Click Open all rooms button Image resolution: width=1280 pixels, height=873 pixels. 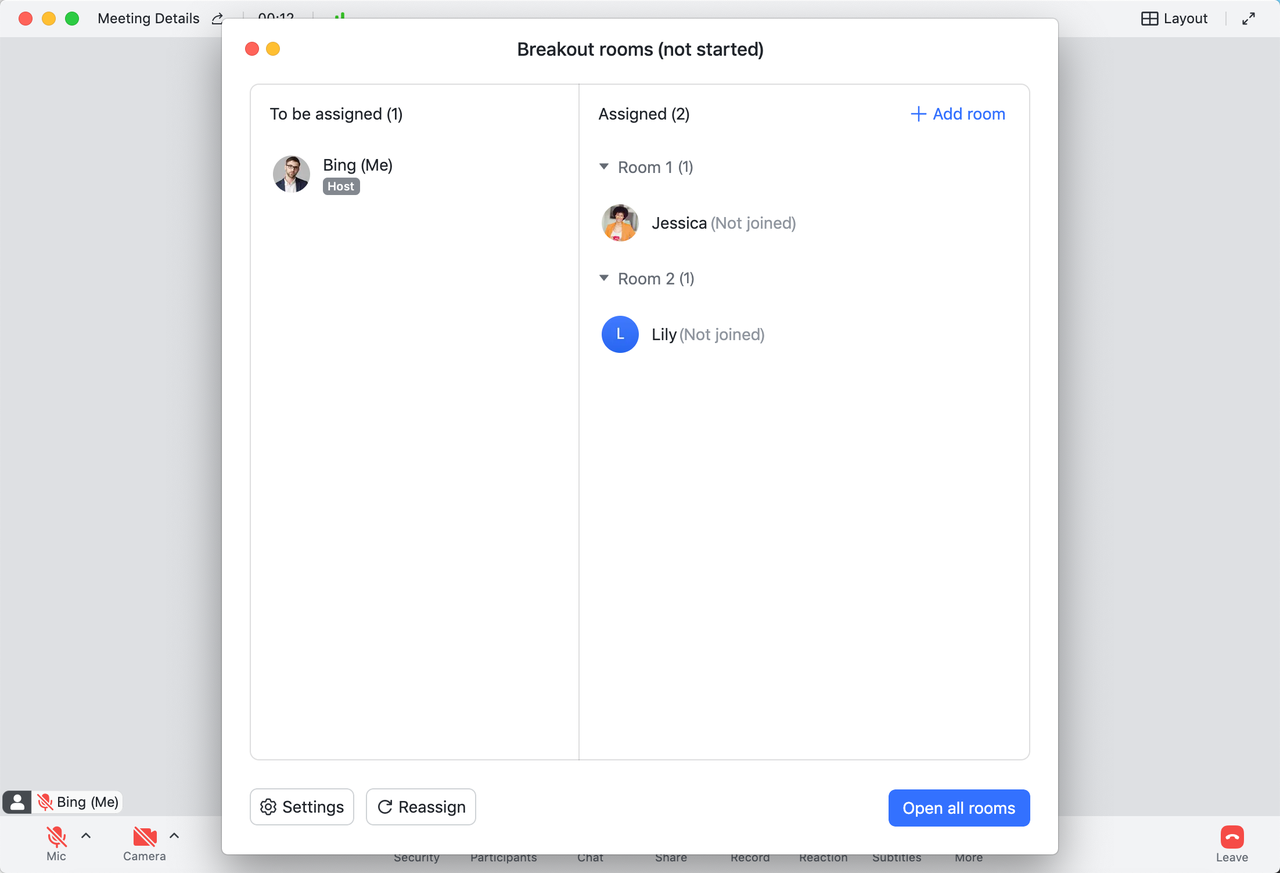pos(958,808)
